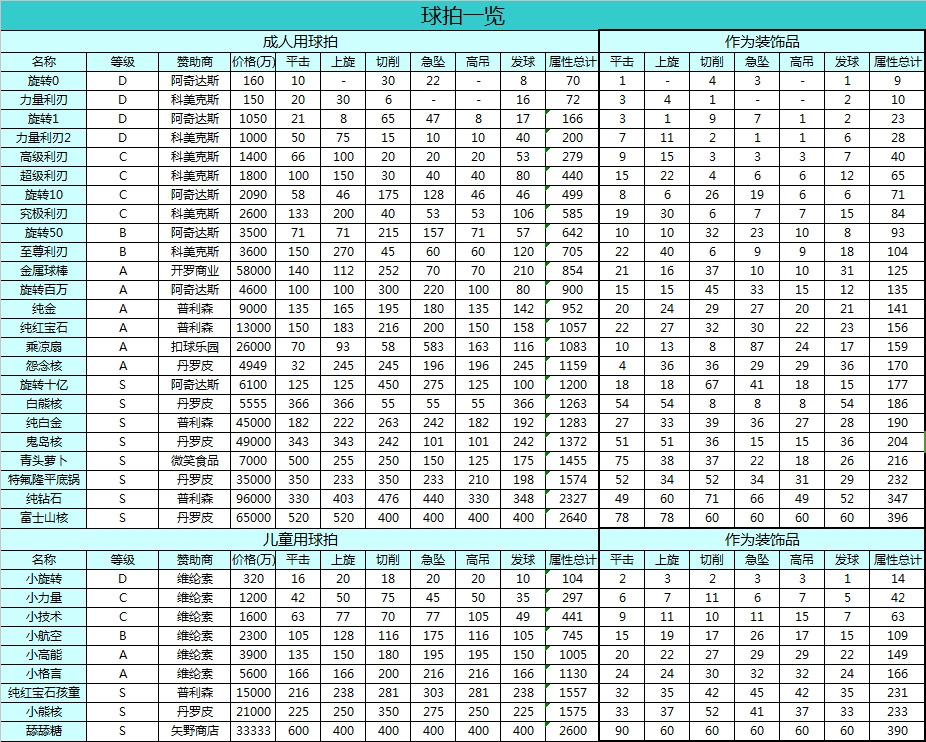
Task: Click the 力量利刃2 name cell
Action: coord(44,138)
